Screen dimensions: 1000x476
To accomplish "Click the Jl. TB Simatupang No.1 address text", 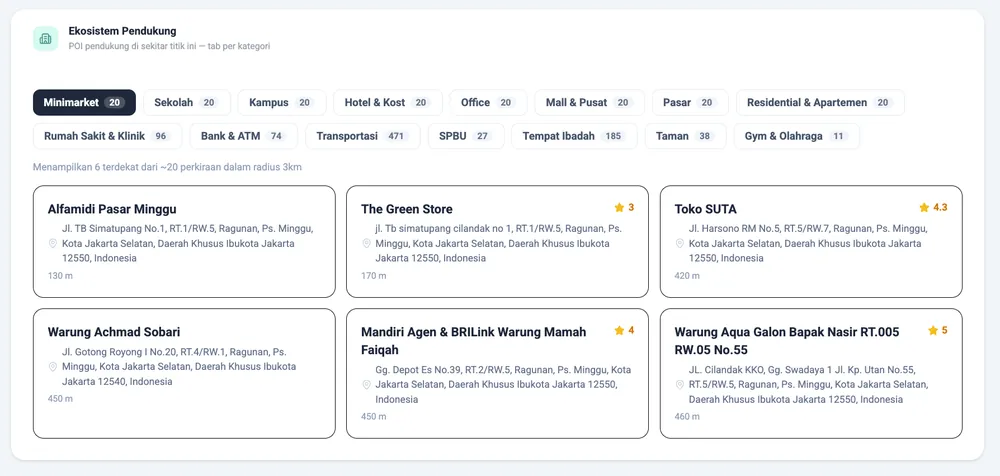I will coord(187,243).
